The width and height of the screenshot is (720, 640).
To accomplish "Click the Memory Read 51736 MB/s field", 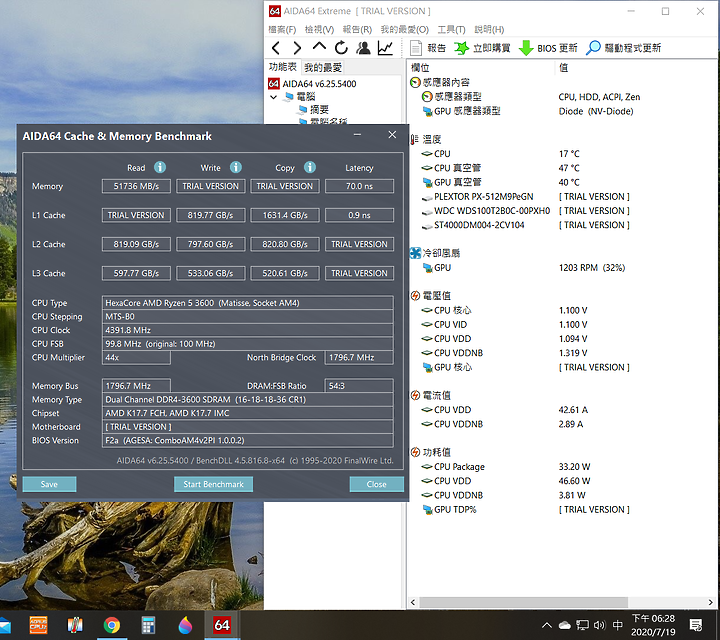I will click(x=136, y=186).
